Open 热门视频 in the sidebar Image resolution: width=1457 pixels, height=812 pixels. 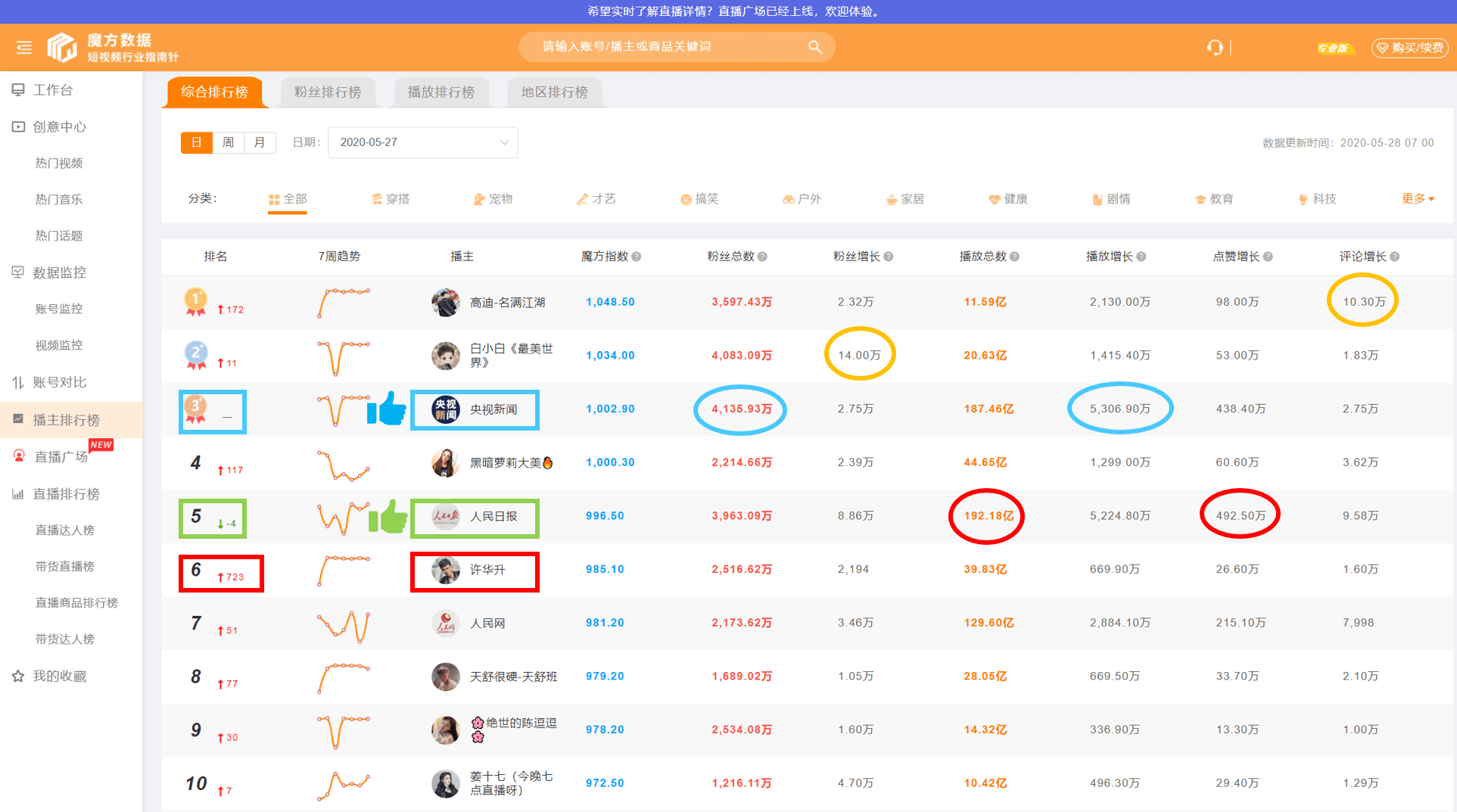[59, 163]
